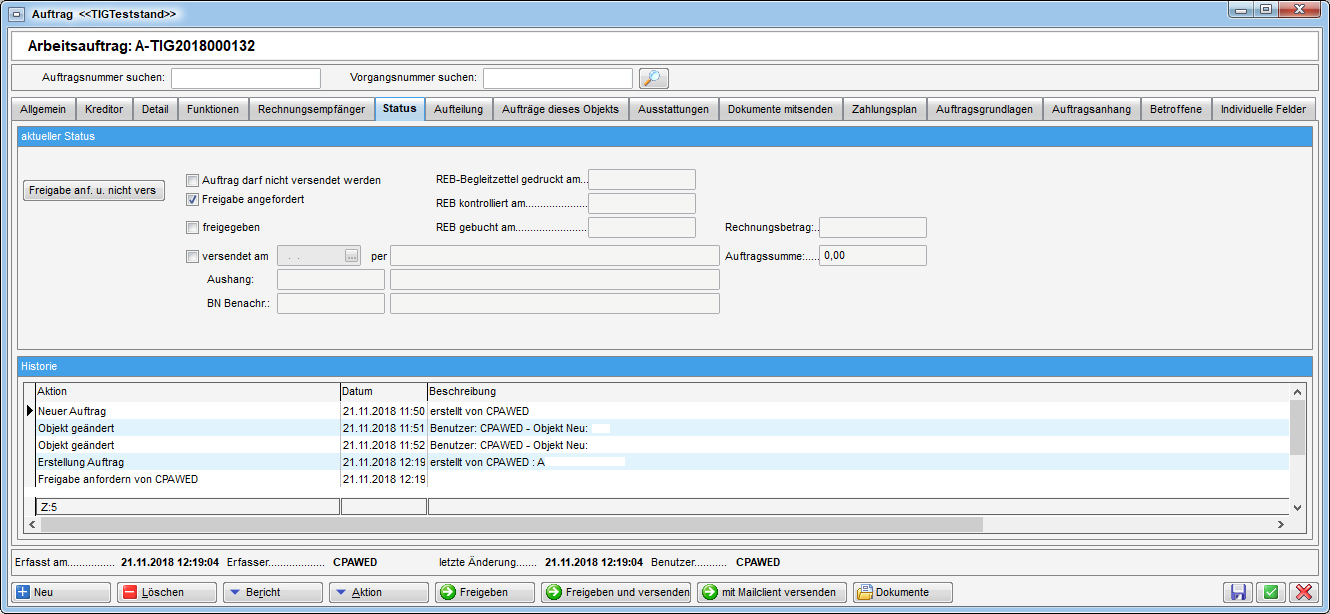Open the Bericht dropdown menu
The height and width of the screenshot is (614, 1330).
(x=274, y=592)
